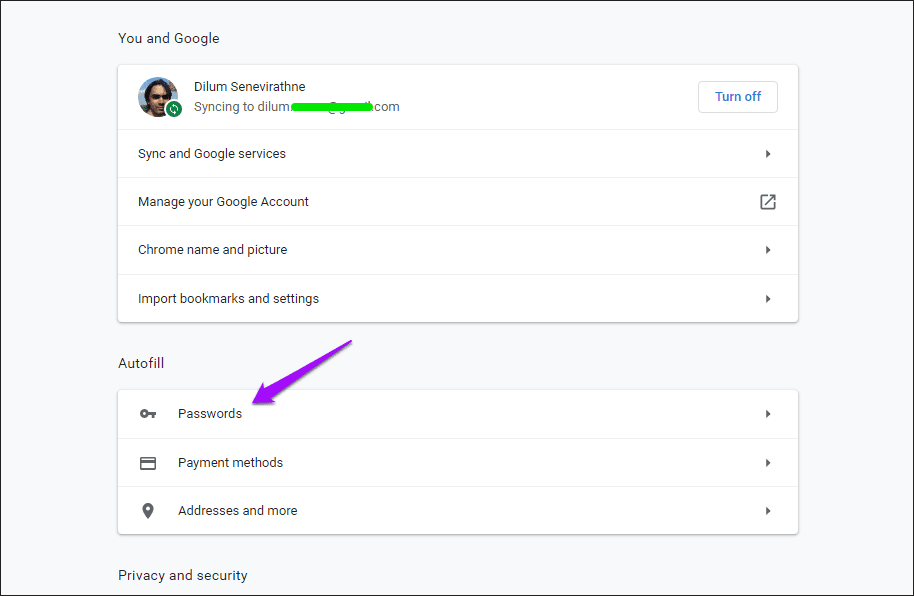This screenshot has width=914, height=596.
Task: Open Sync and Google services text
Action: pos(212,154)
